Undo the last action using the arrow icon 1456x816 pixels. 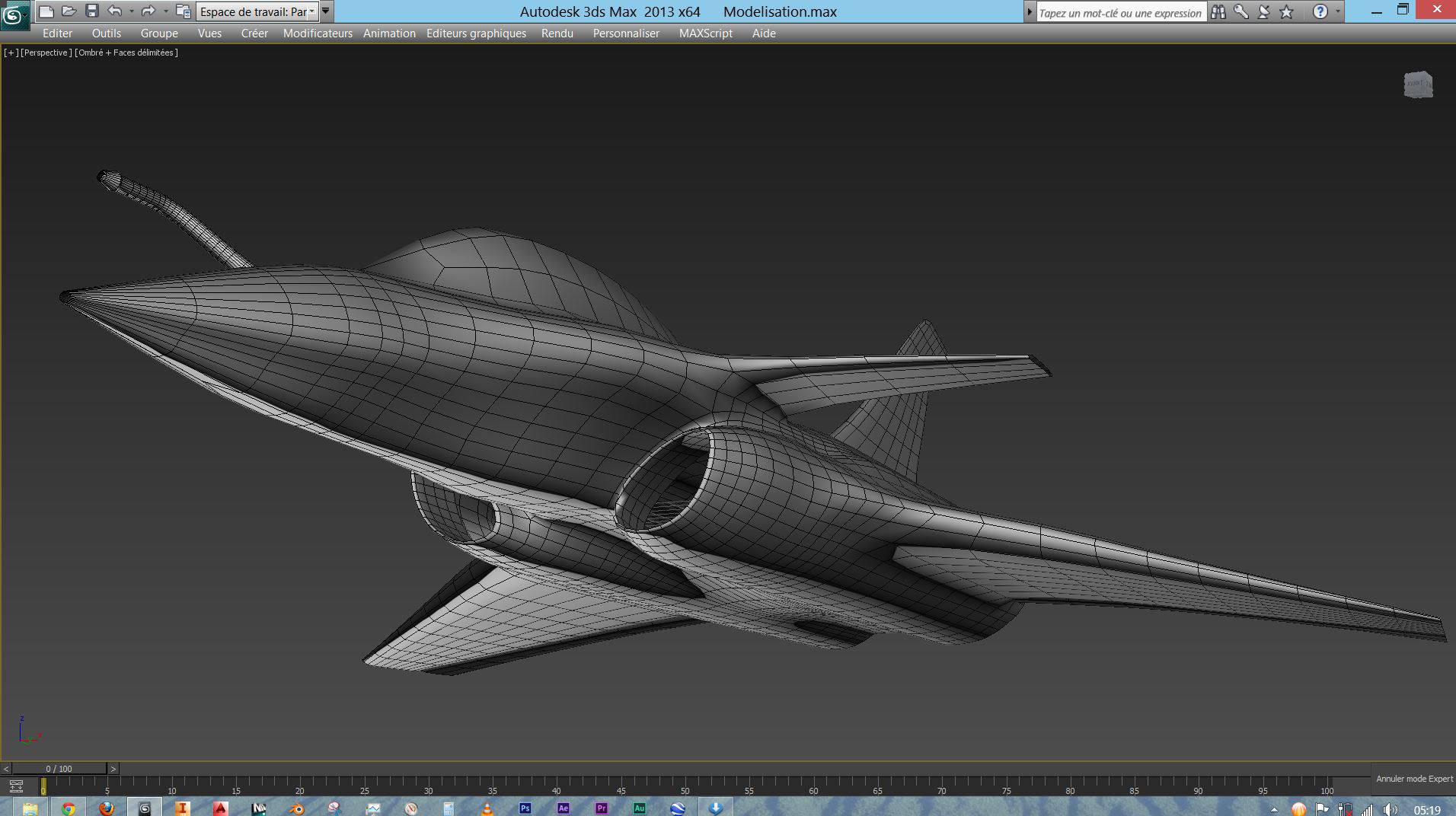pyautogui.click(x=114, y=11)
